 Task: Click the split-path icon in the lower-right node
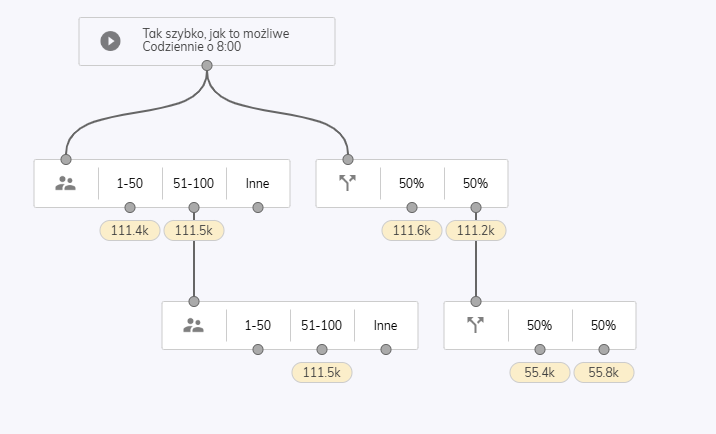(x=475, y=325)
